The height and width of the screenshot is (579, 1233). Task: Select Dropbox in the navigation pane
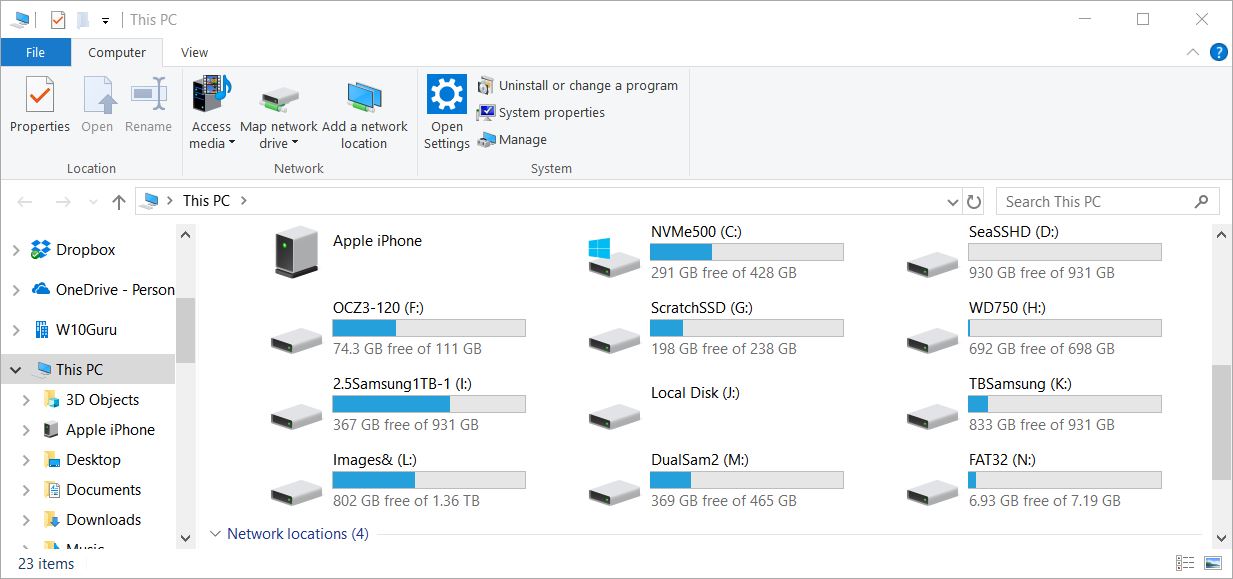click(x=86, y=250)
